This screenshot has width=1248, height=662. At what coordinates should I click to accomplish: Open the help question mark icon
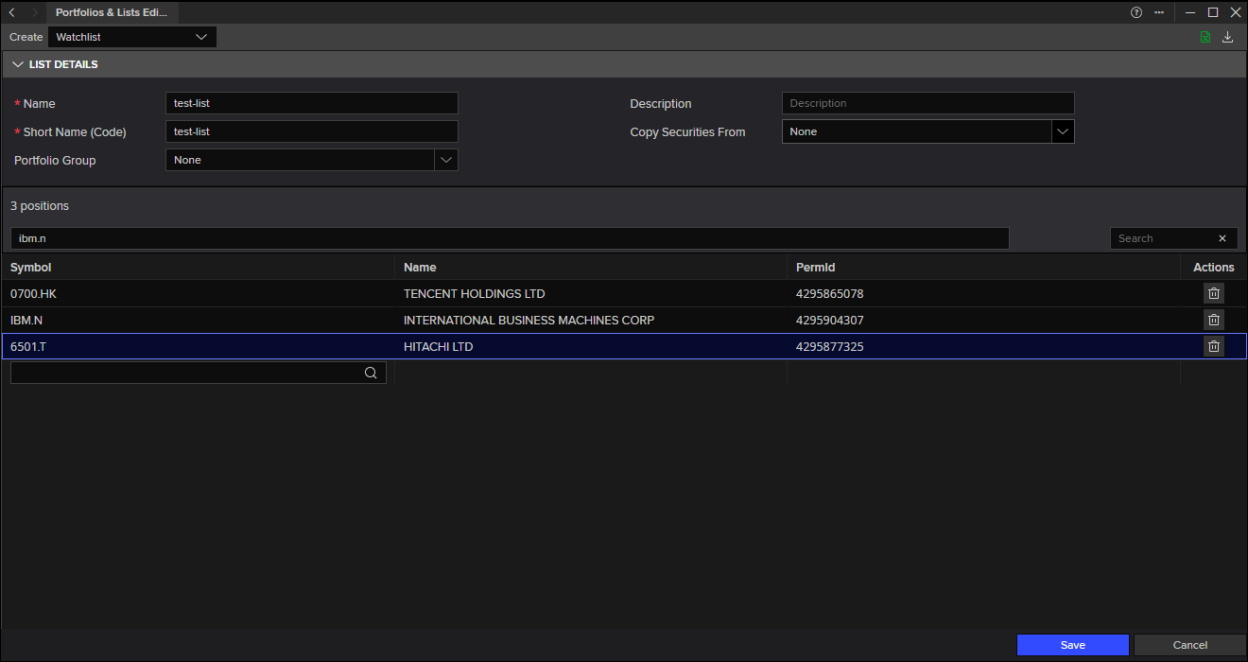[1136, 12]
